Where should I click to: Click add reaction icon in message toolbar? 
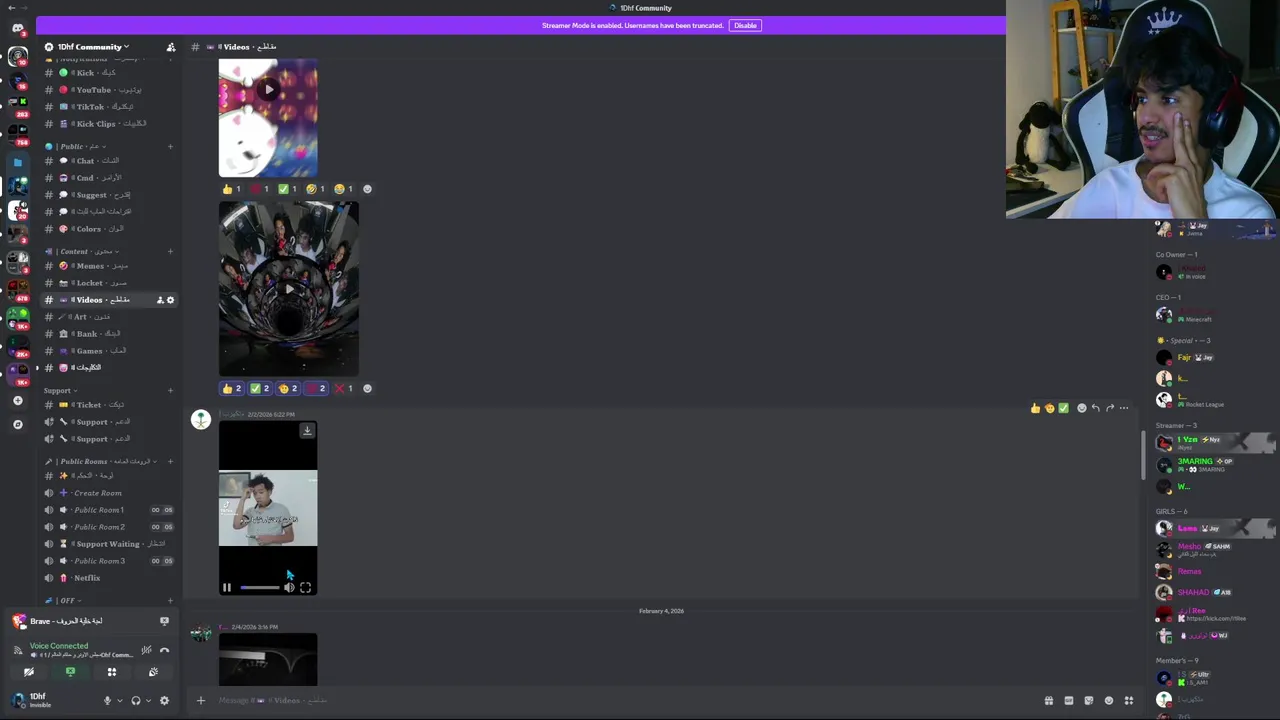tap(1081, 408)
